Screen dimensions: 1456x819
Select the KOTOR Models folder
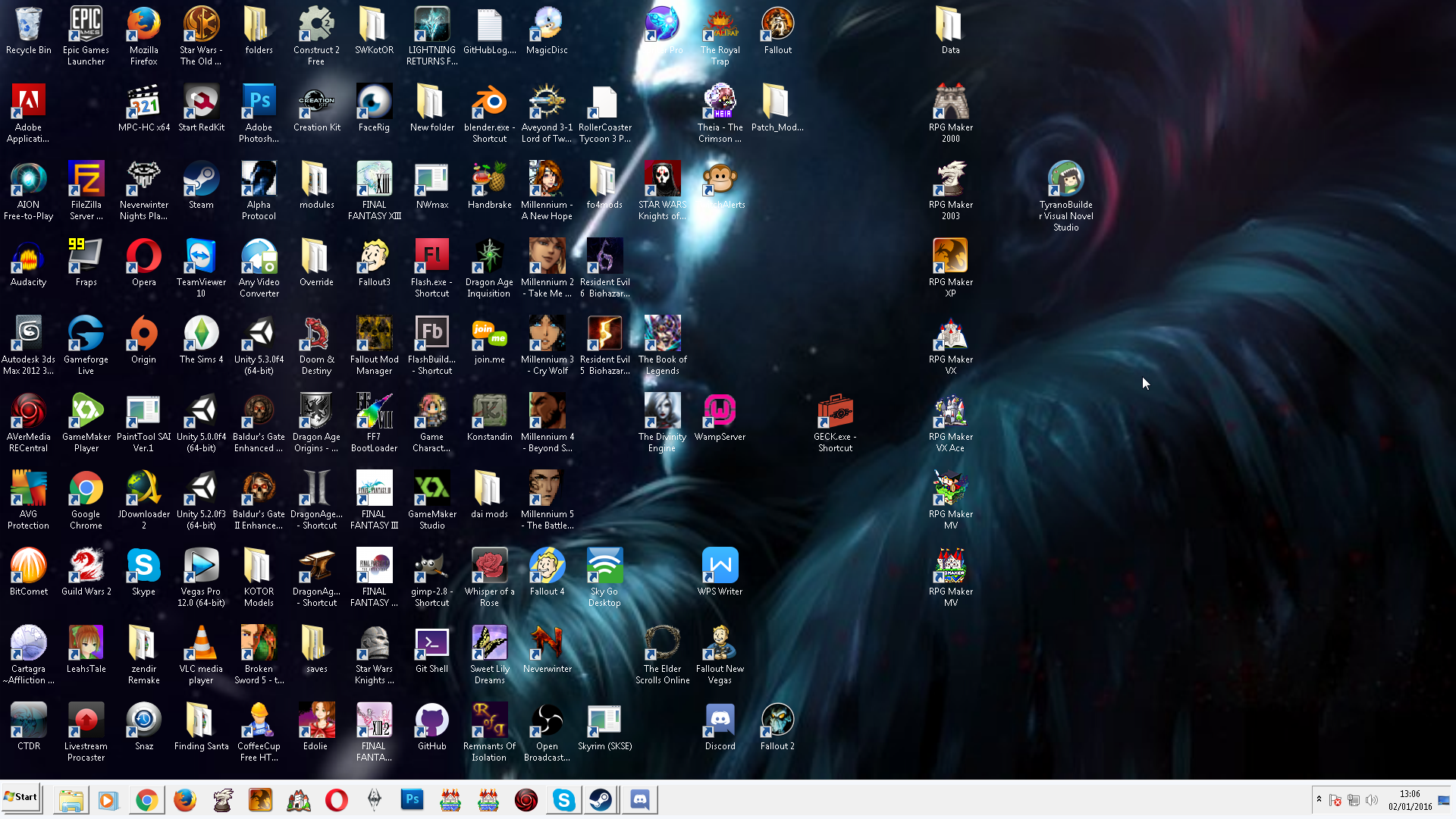(259, 578)
